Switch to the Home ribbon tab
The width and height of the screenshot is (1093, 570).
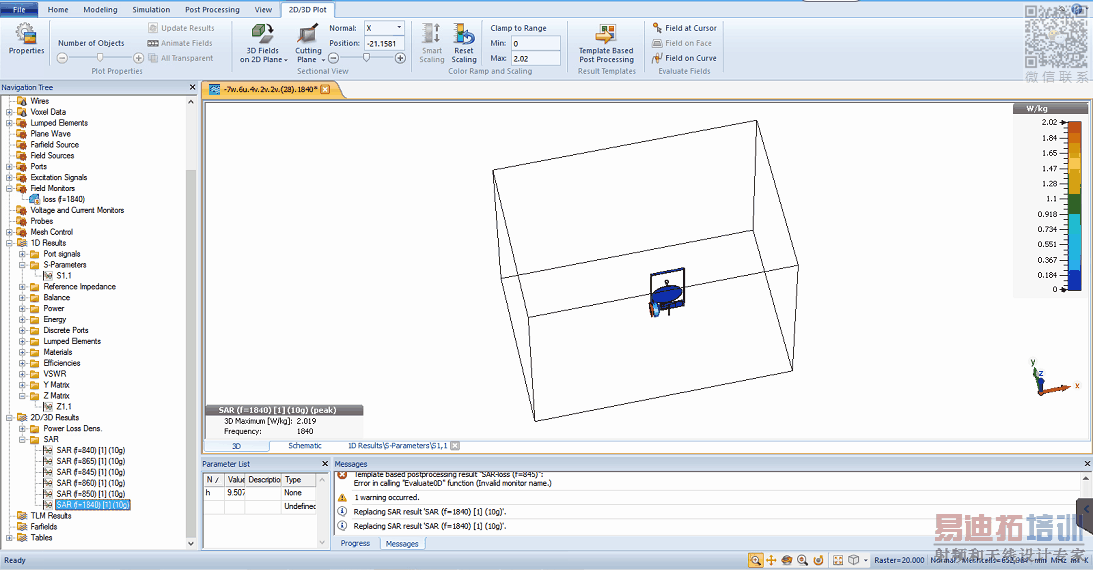coord(58,10)
